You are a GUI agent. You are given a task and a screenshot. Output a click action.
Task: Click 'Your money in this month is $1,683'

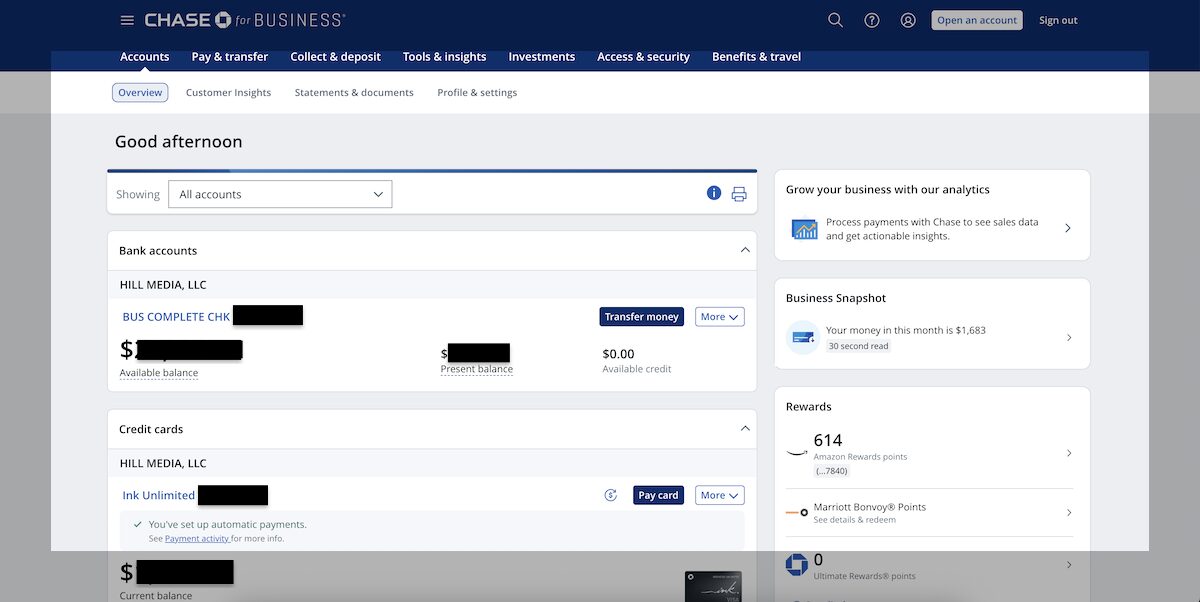click(906, 330)
